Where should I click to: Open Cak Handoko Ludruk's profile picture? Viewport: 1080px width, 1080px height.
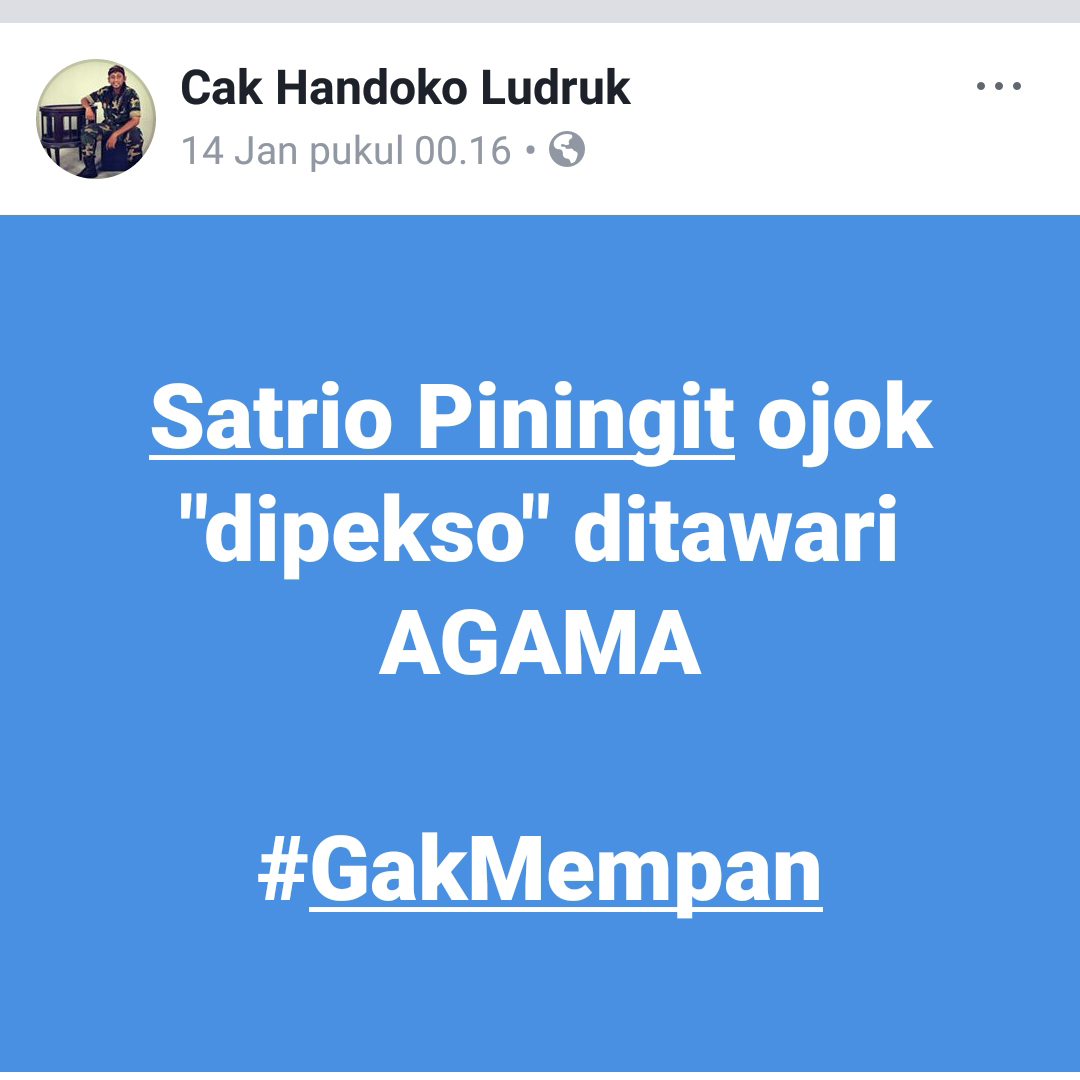pos(96,118)
